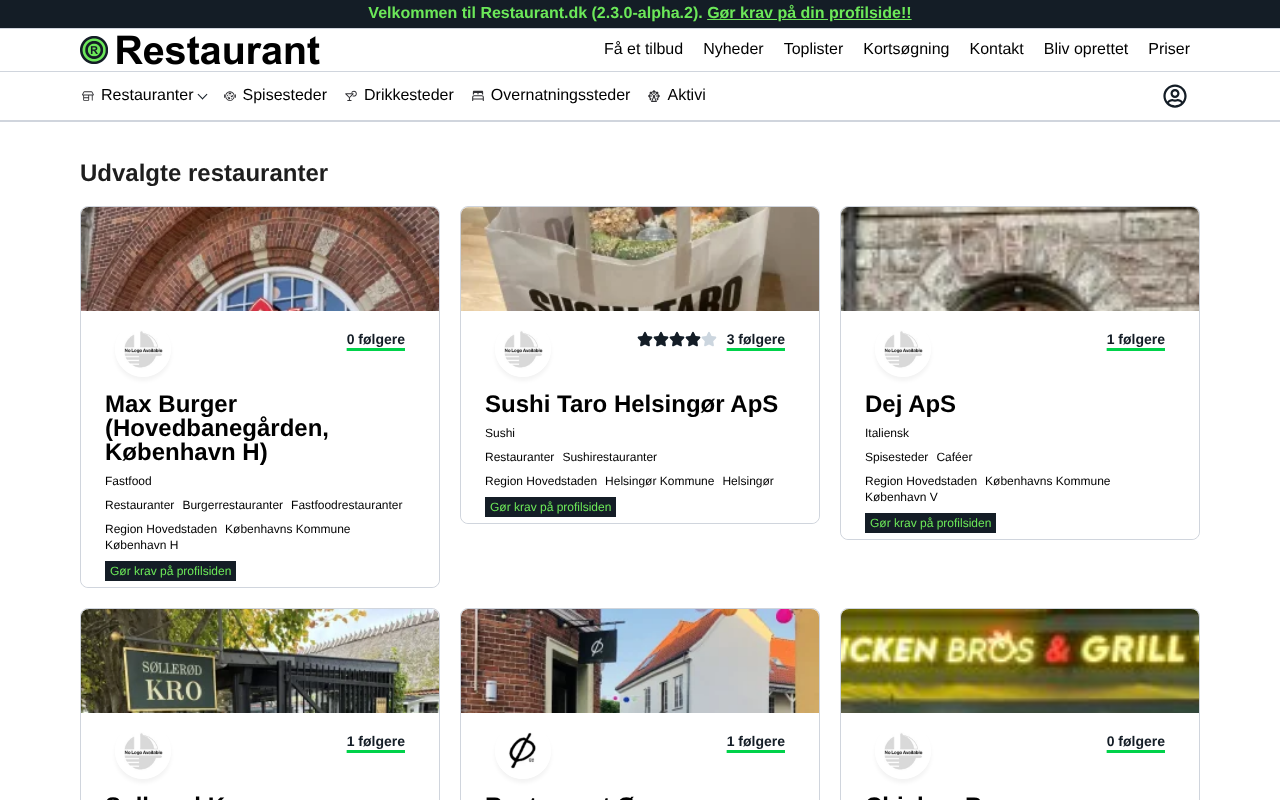
Task: Open Toplister menu item
Action: point(813,49)
